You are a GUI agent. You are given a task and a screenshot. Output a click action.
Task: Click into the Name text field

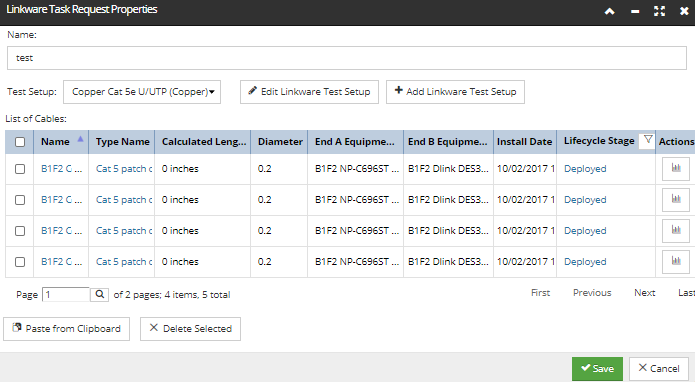pos(347,58)
